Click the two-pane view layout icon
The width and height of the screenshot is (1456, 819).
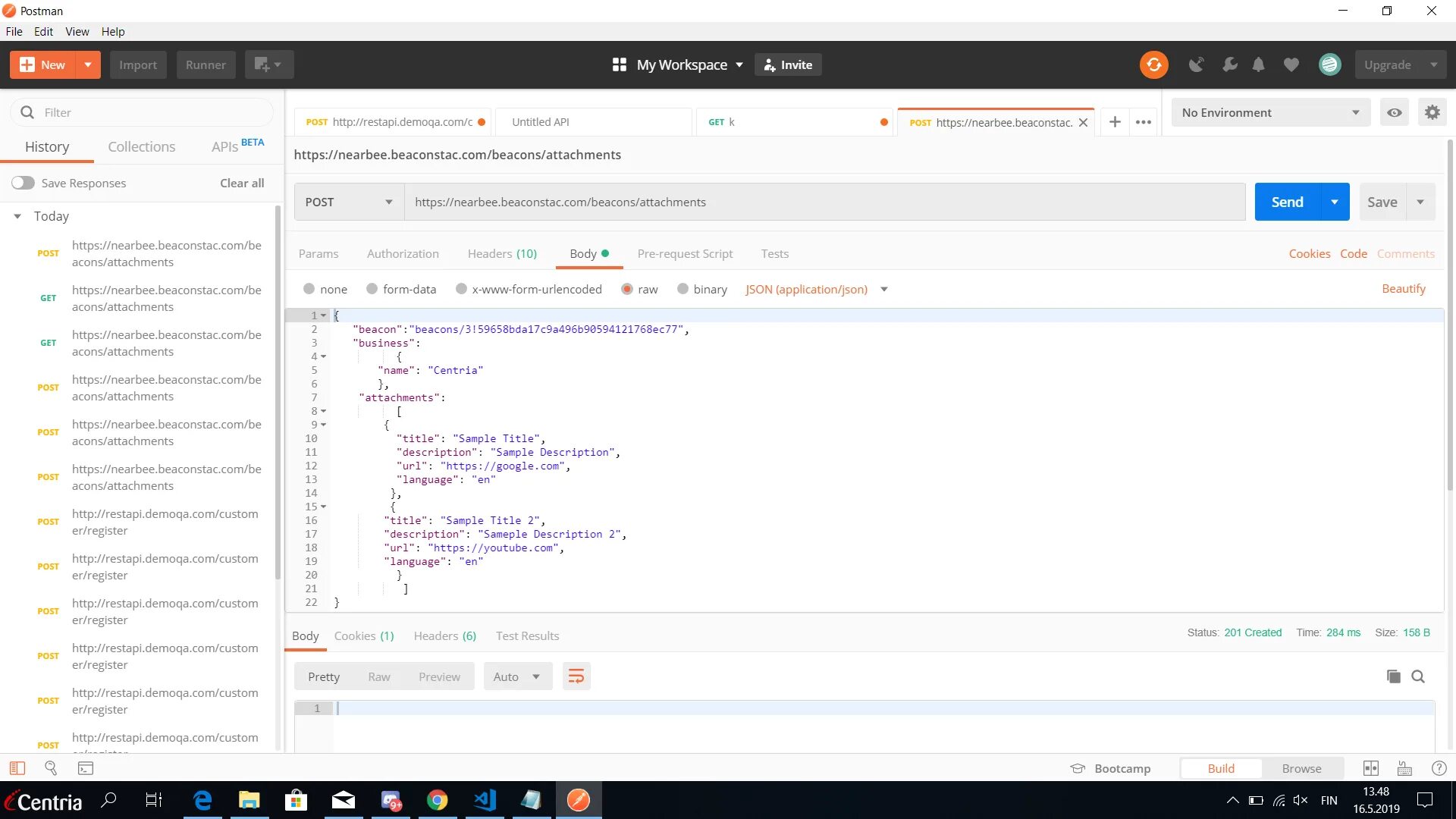1370,768
